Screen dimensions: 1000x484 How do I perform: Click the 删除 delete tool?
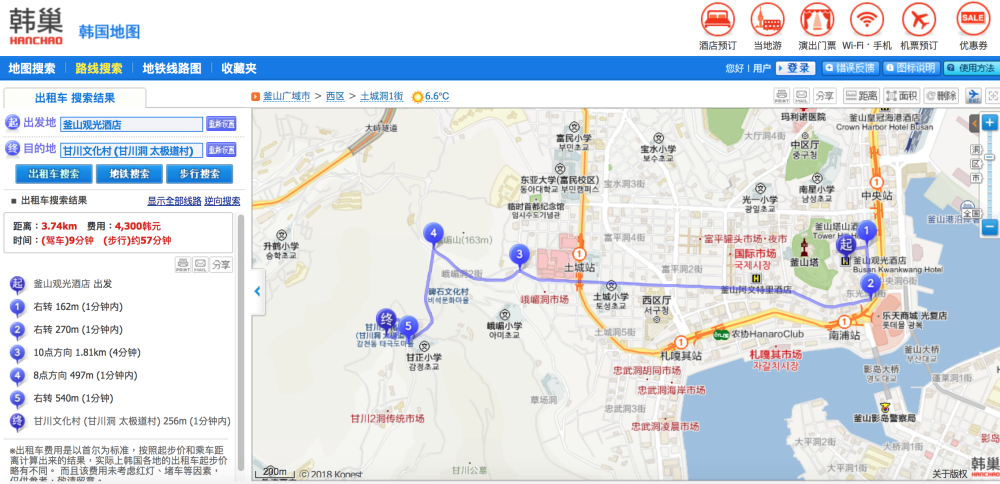click(941, 96)
